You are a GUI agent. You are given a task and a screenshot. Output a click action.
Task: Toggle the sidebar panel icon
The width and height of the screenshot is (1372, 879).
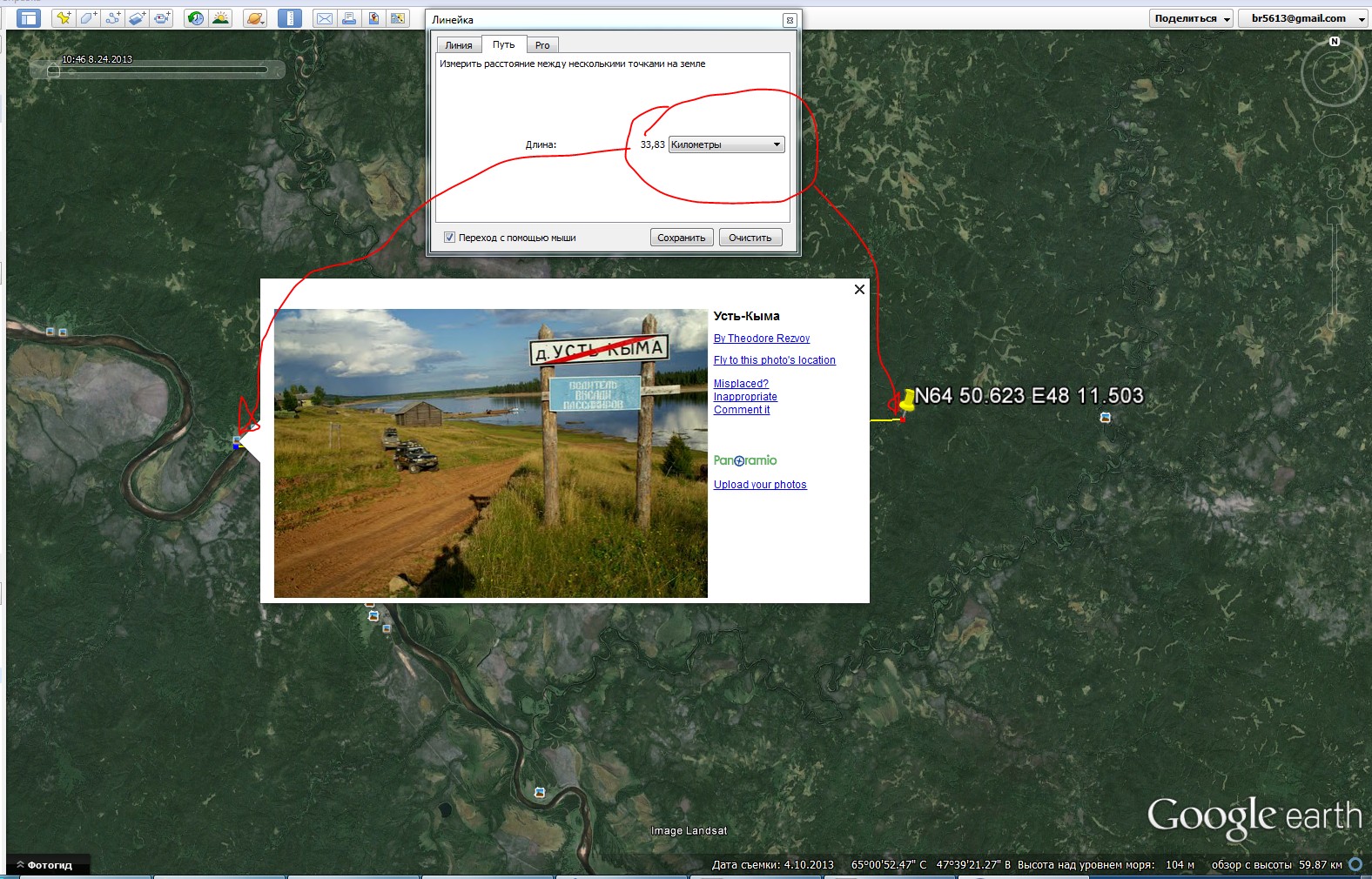[29, 18]
